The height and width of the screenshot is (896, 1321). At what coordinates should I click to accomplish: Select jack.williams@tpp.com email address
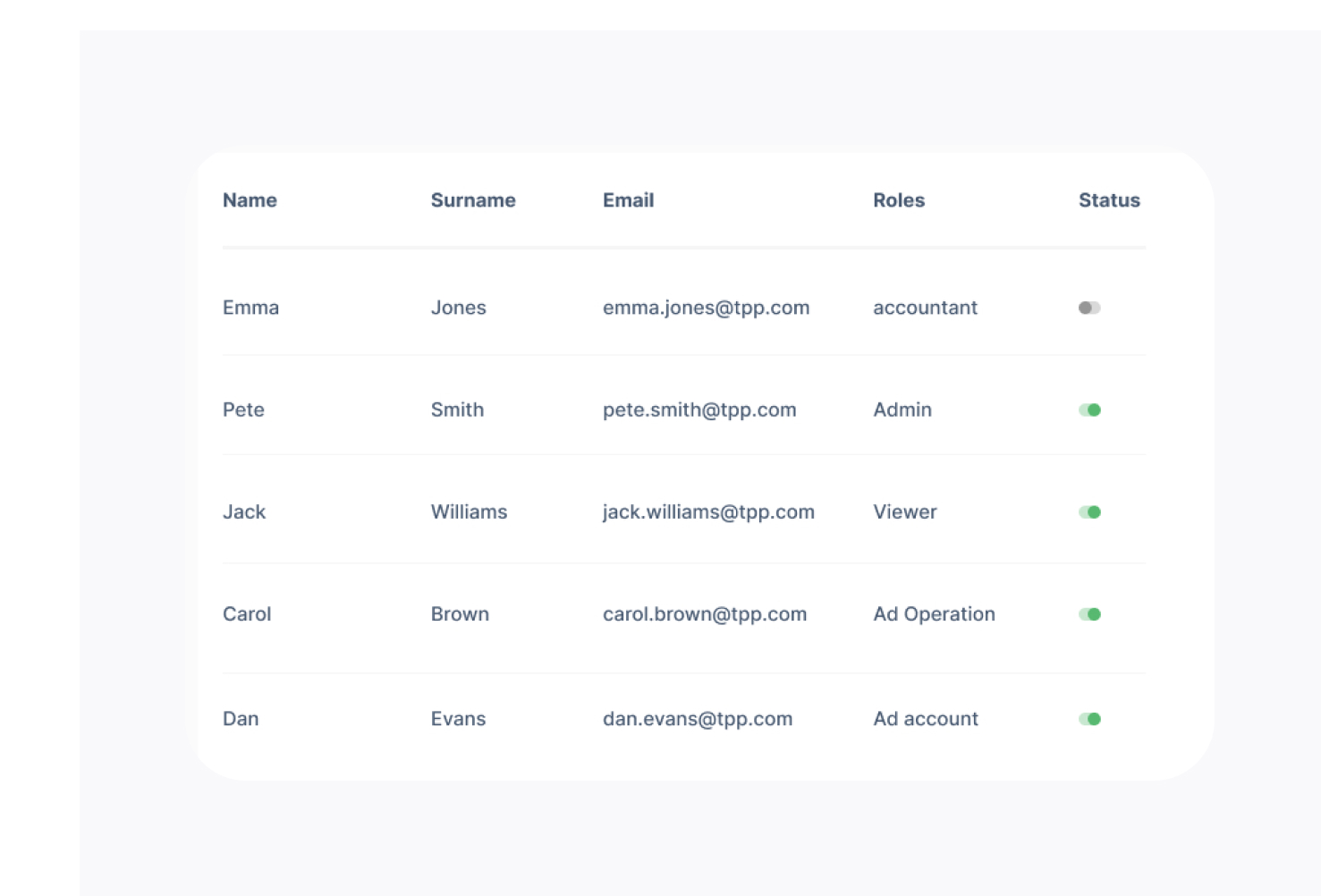[708, 512]
